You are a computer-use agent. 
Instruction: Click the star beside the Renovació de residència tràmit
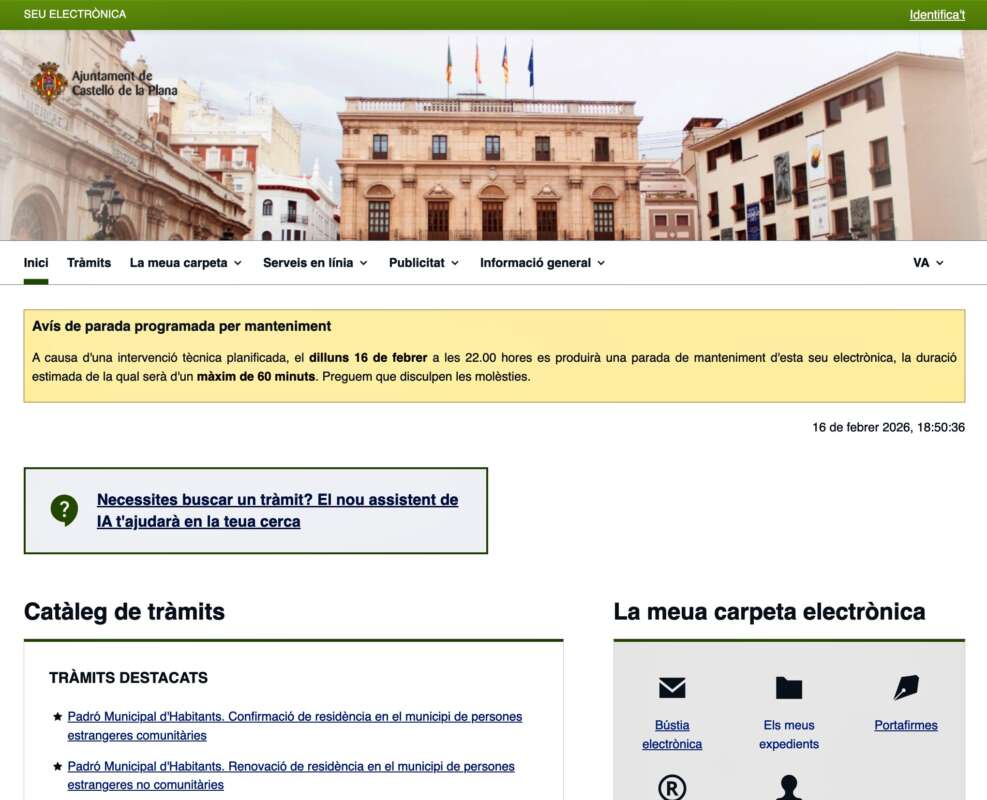(54, 766)
